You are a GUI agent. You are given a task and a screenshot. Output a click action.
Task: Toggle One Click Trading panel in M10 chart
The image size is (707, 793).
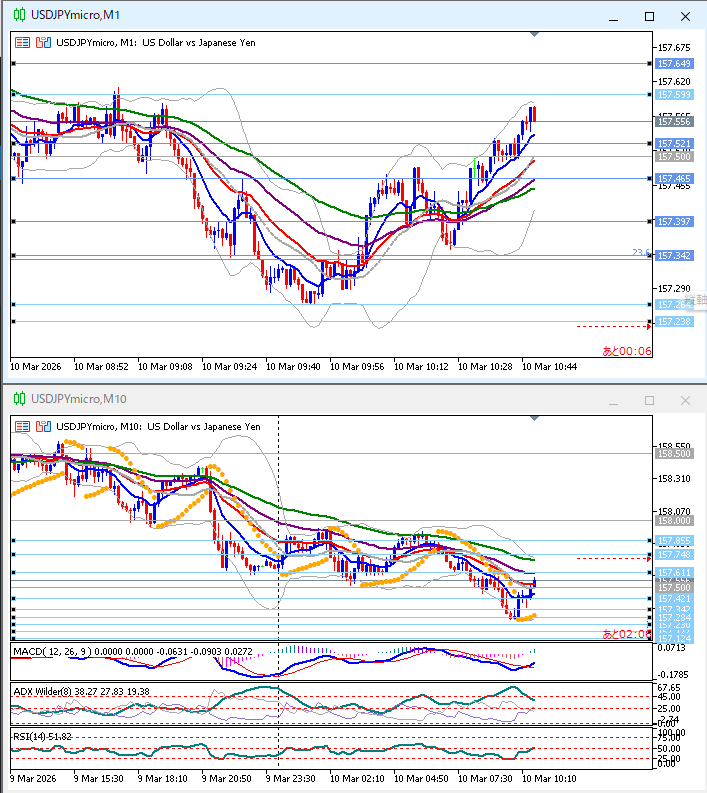pos(22,426)
